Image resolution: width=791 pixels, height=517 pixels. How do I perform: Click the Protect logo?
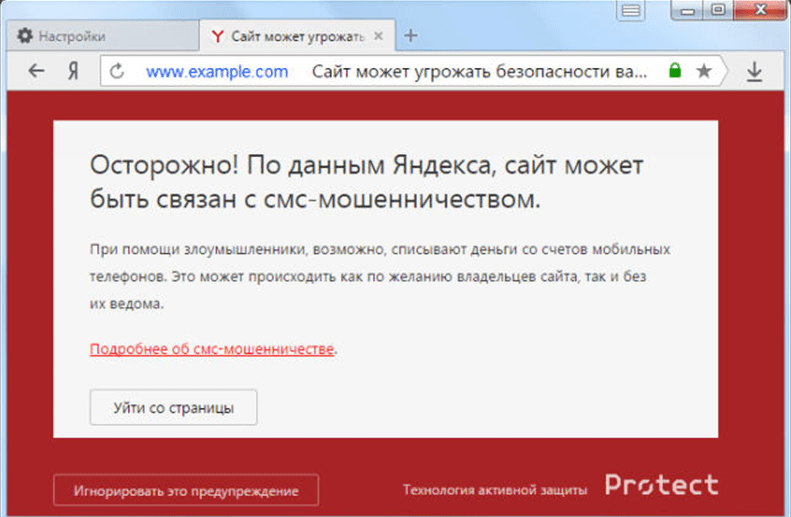click(661, 485)
